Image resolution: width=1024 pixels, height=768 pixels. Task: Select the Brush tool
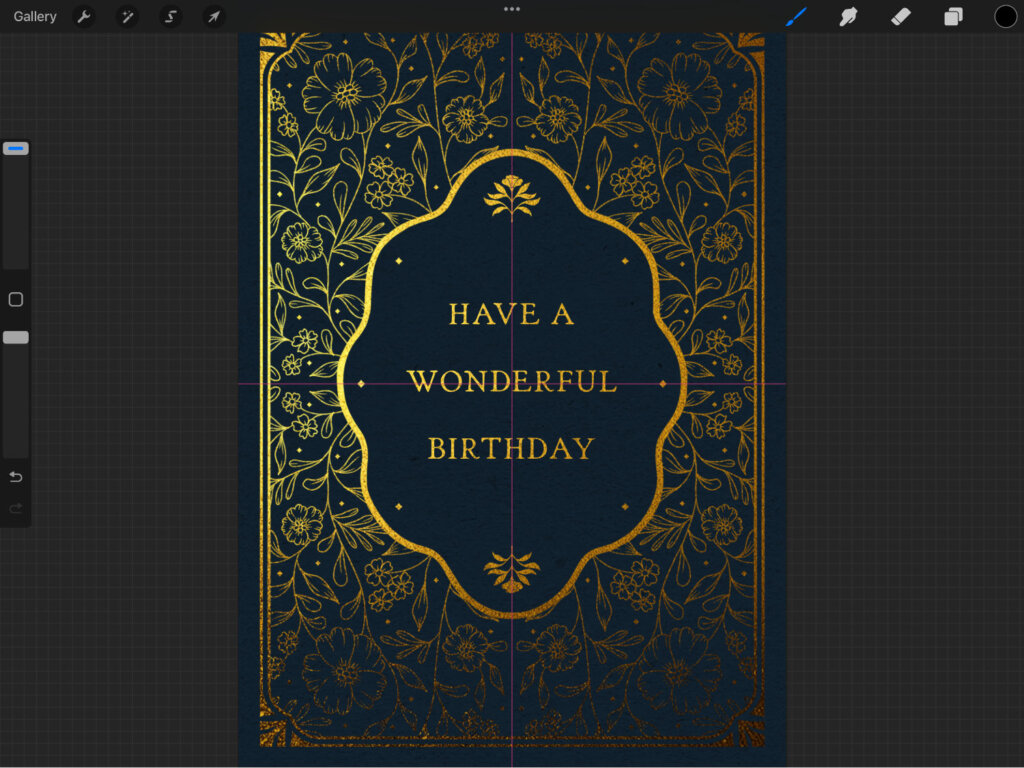(796, 17)
